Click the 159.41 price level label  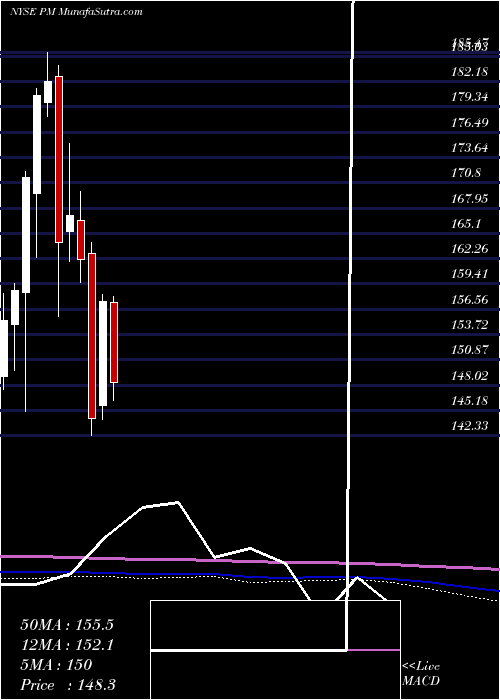(470, 274)
